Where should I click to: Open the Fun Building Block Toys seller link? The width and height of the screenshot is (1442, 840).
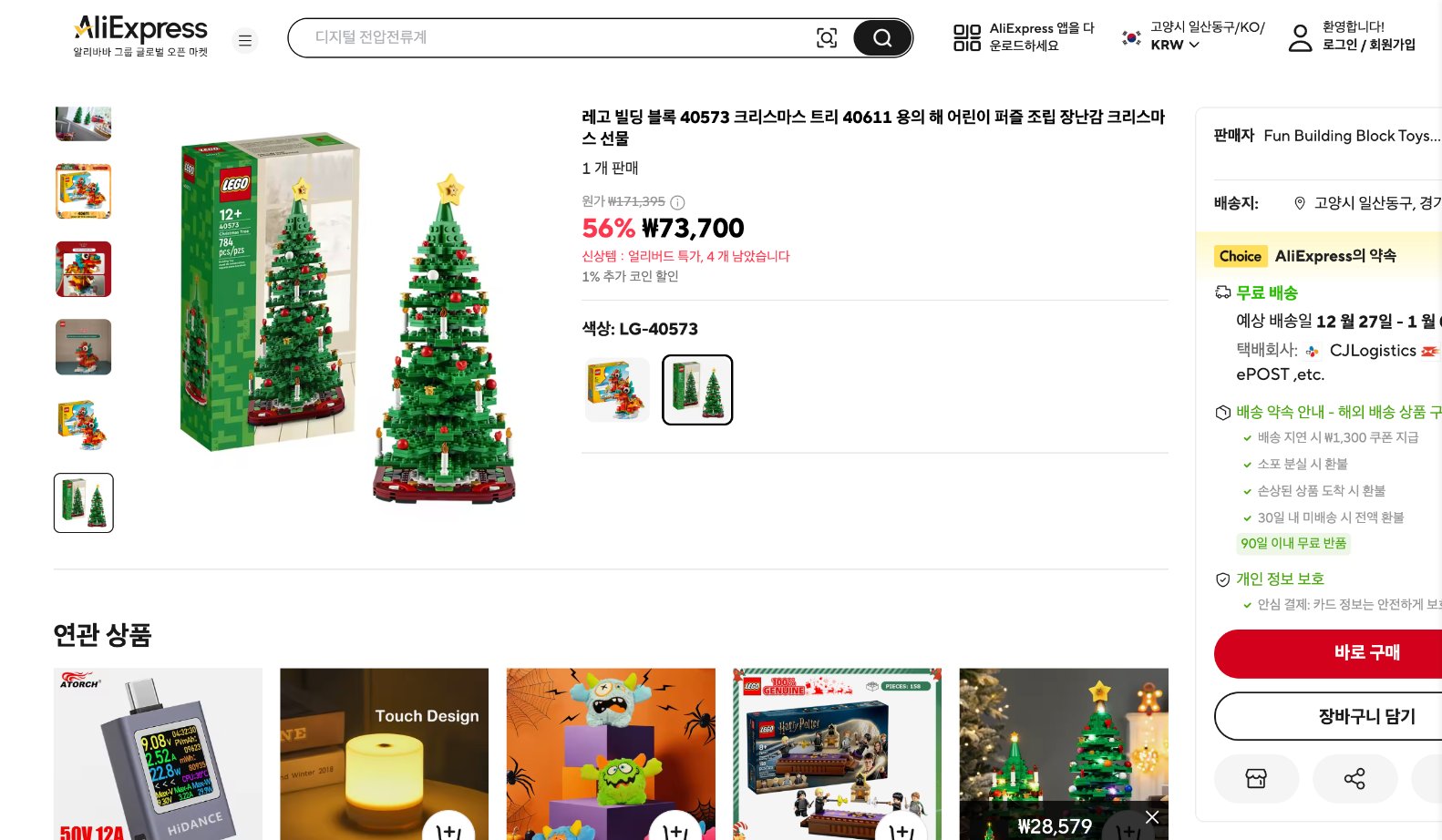(x=1352, y=136)
